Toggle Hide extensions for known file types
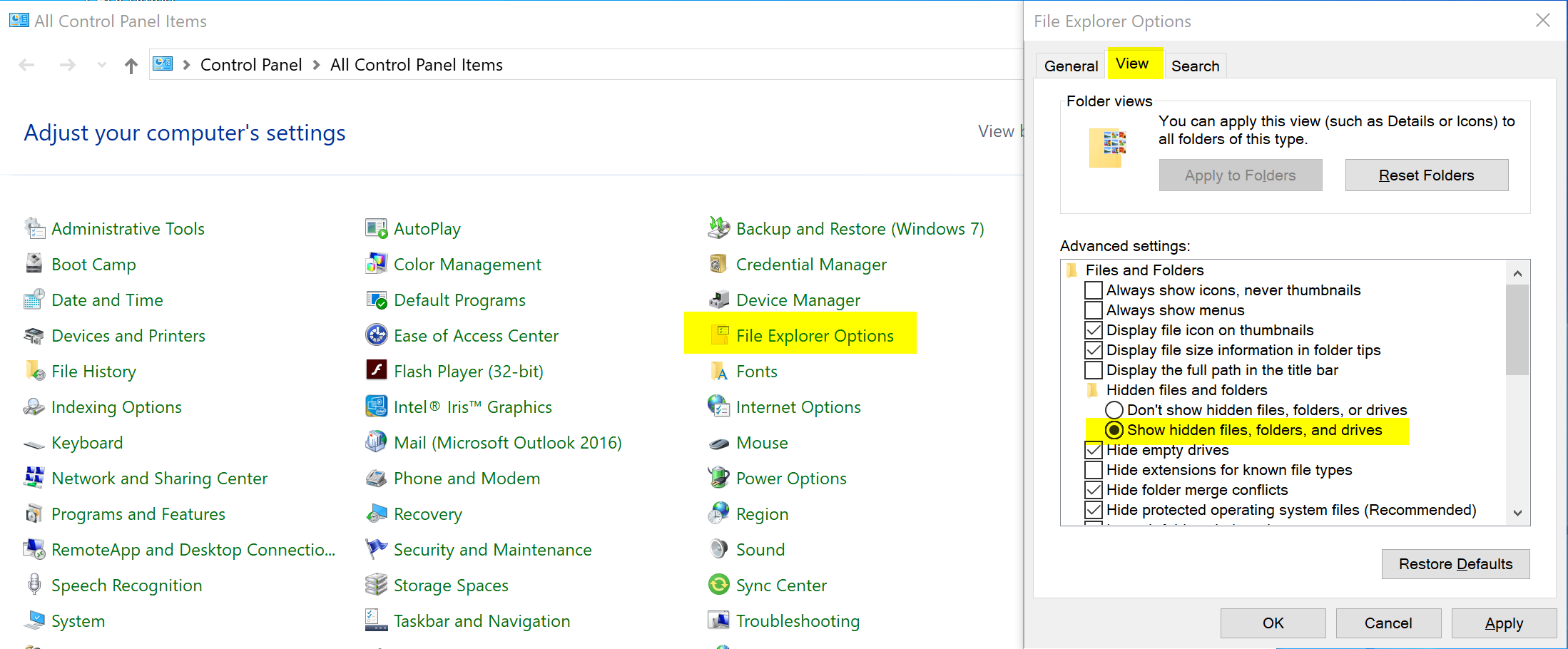This screenshot has height=649, width=1568. click(1093, 470)
